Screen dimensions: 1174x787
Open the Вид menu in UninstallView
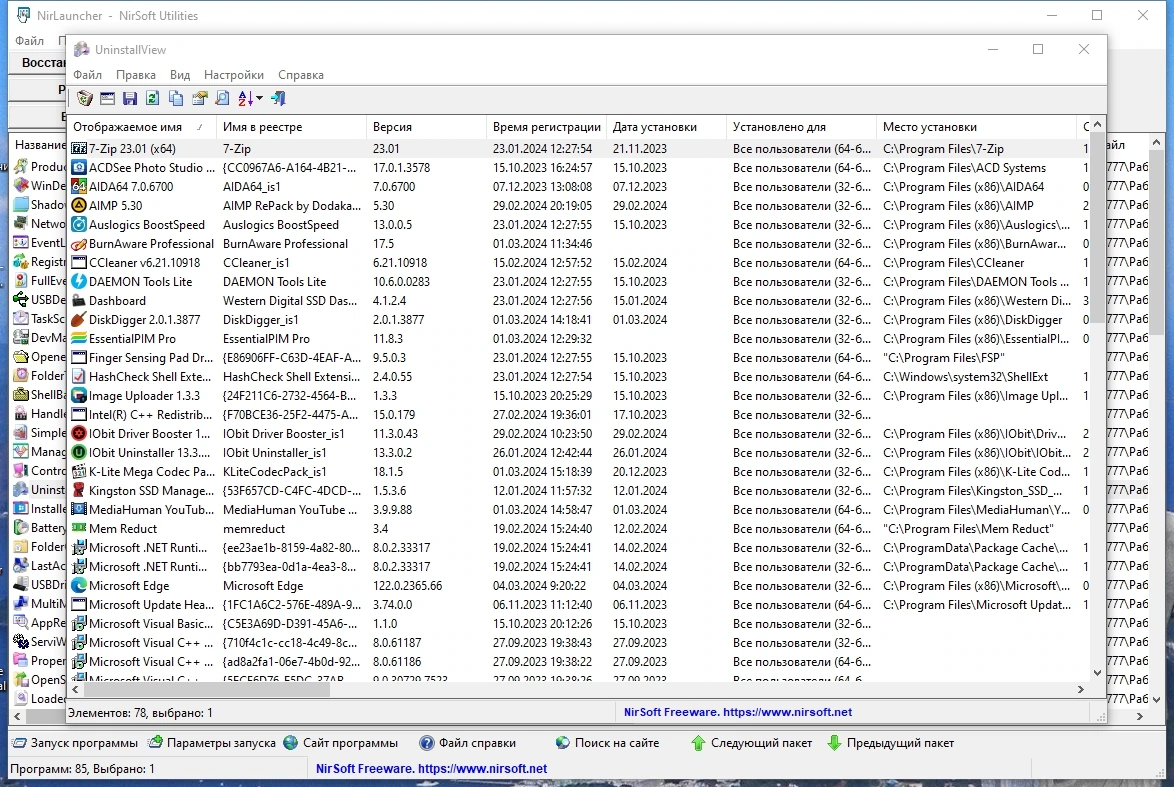pos(180,75)
